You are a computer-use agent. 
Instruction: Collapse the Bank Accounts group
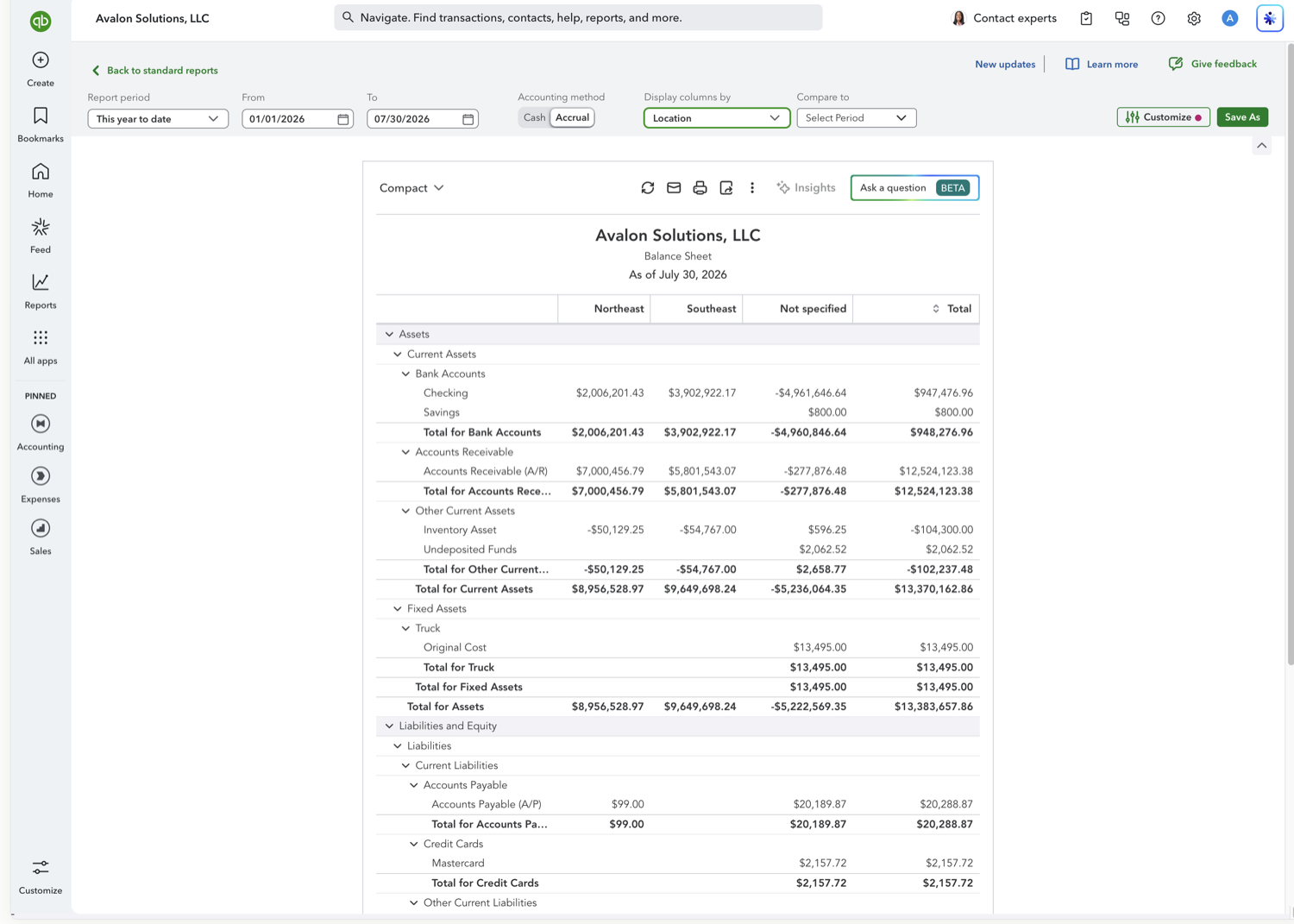click(405, 374)
